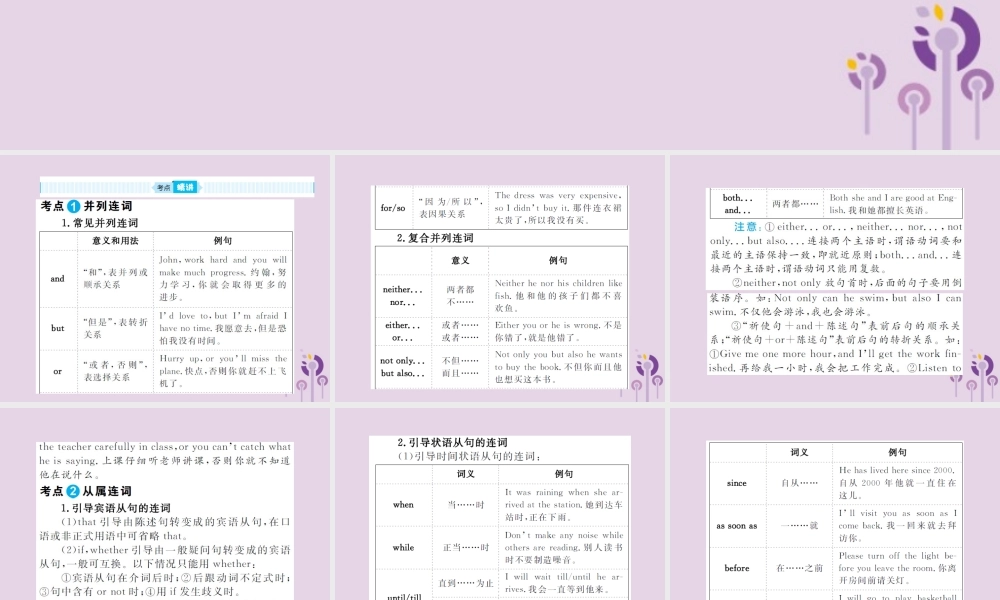Click the subheading (1)引导时间状语从句的连词
Viewport: 1000px width, 600px height.
tap(470, 457)
